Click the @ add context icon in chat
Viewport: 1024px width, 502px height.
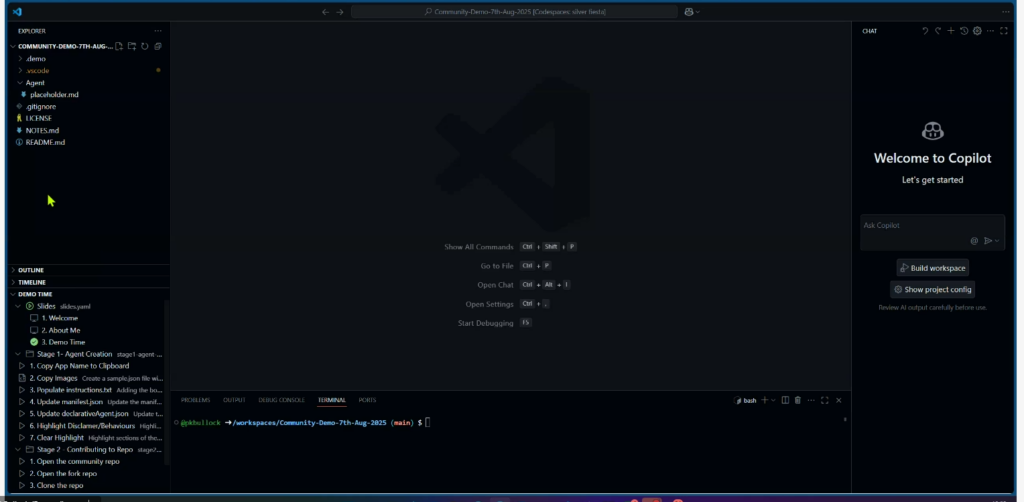974,241
